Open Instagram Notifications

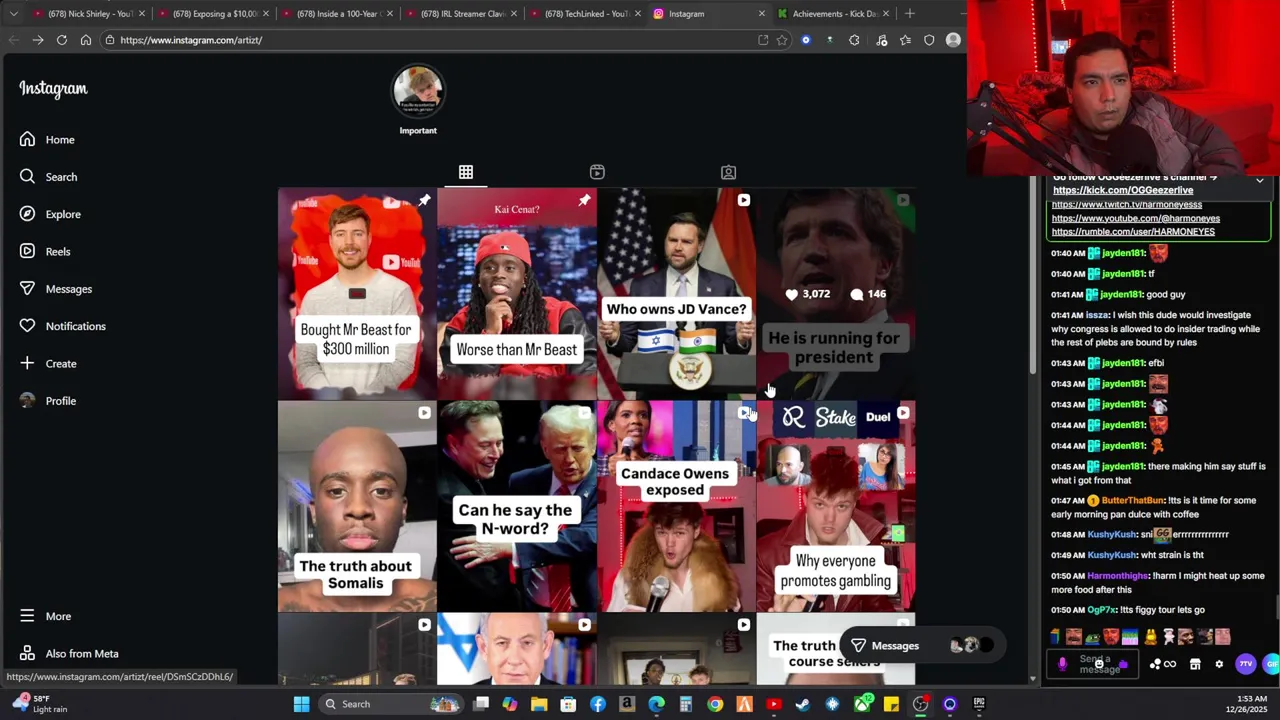coord(62,326)
